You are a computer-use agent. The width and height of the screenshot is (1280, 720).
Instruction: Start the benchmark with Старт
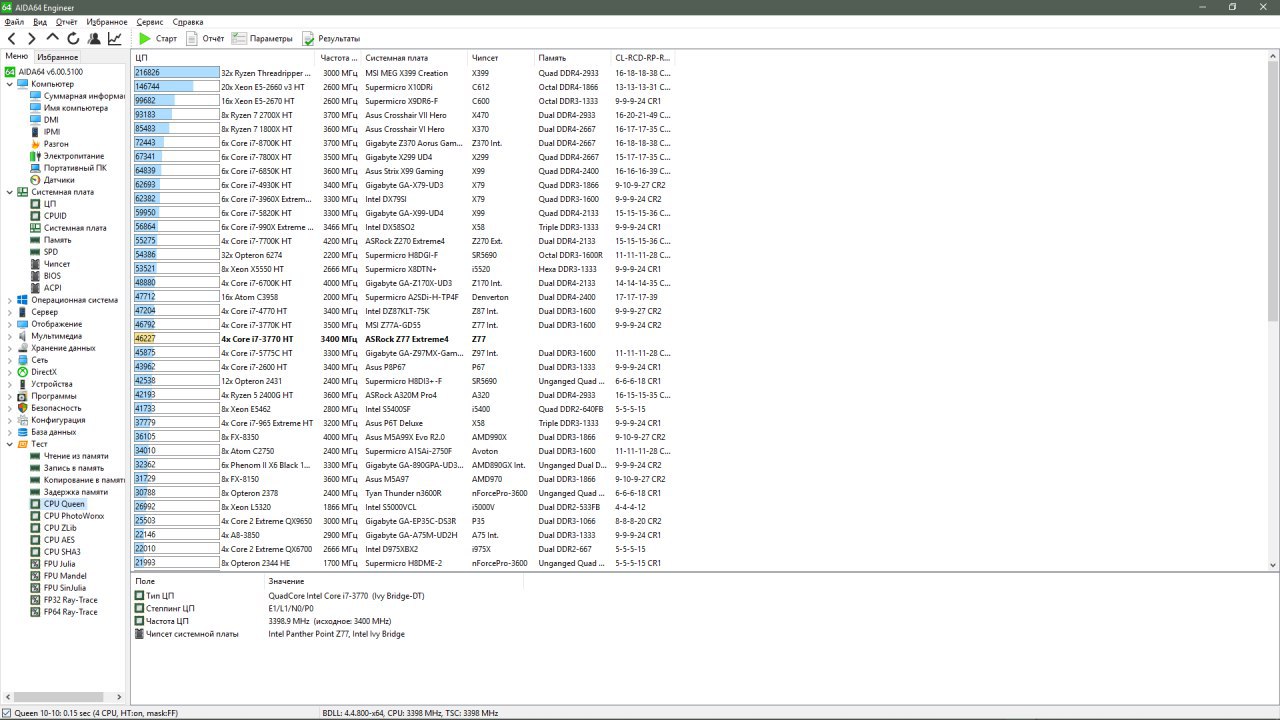pyautogui.click(x=158, y=38)
